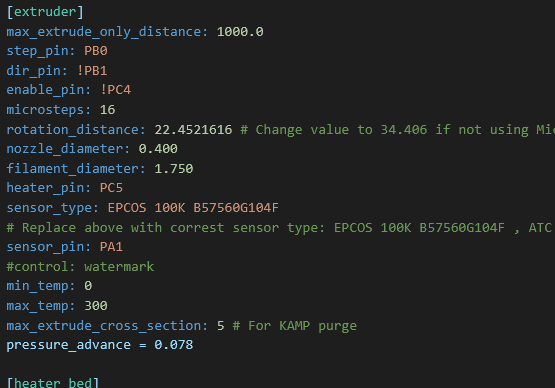
Task: Click the enable_pin value !PC4
Action: click(x=115, y=90)
